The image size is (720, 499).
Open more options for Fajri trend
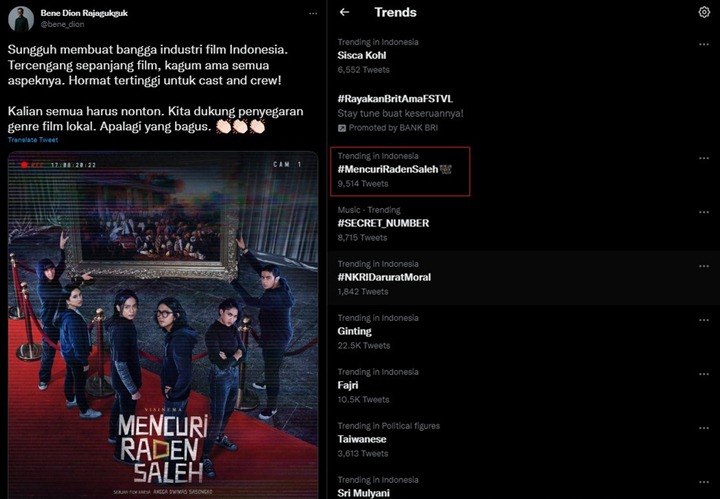tap(703, 374)
